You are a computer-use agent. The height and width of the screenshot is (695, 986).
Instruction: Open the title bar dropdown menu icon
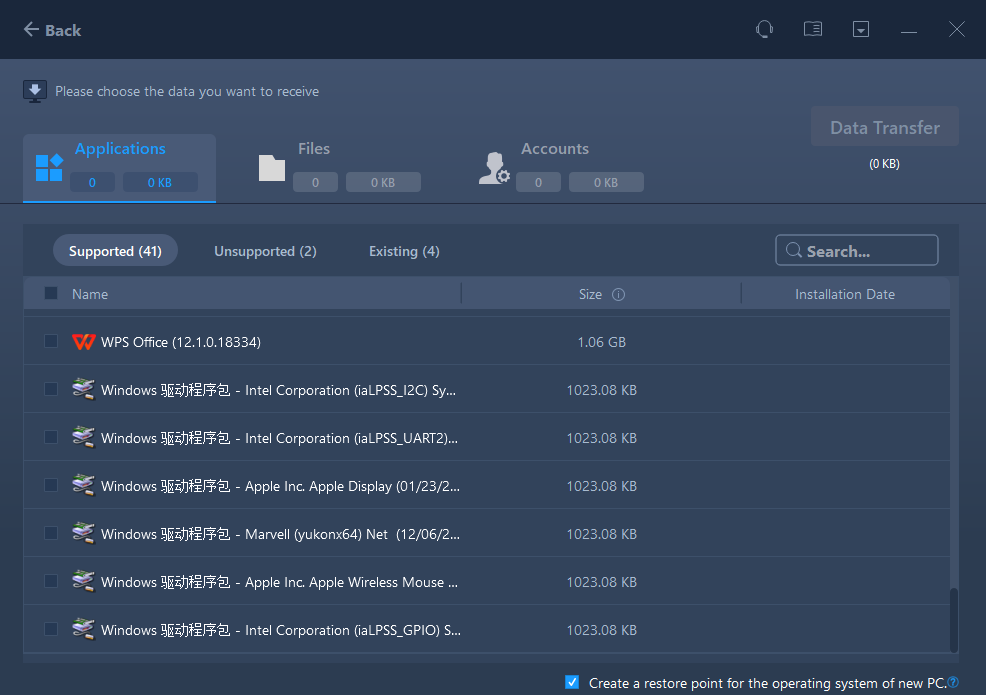point(861,30)
